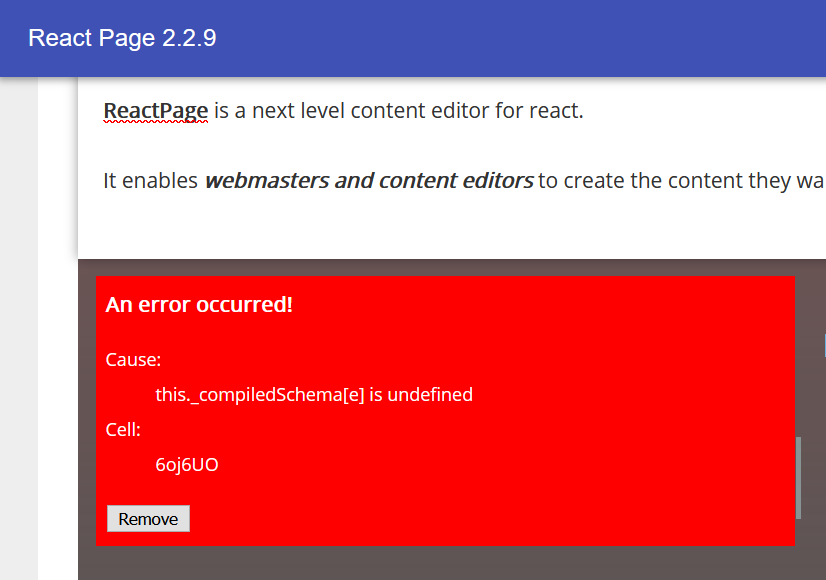Screen dimensions: 826x580
Task: Click the React Page 2.2.9 header title
Action: [122, 38]
